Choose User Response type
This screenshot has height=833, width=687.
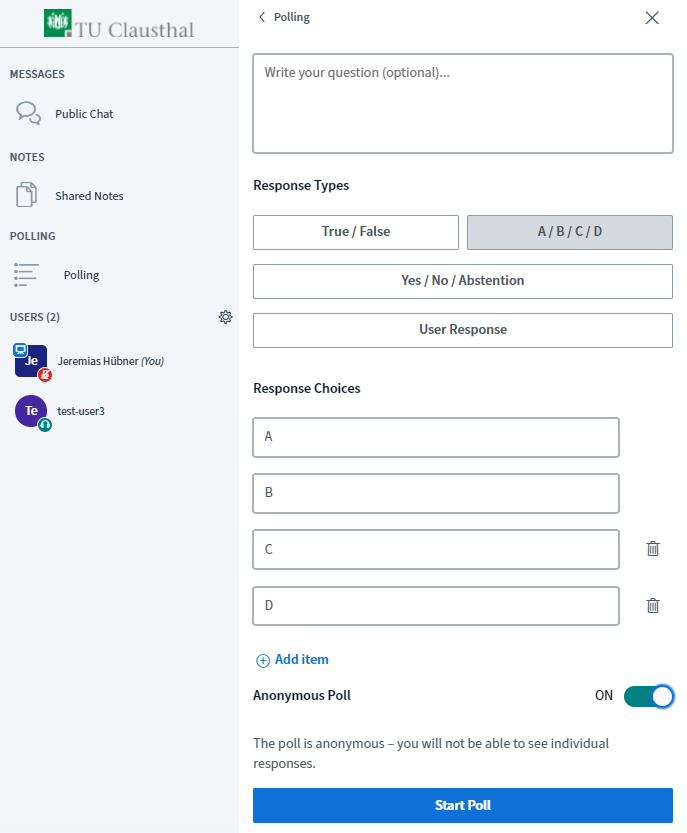(463, 330)
